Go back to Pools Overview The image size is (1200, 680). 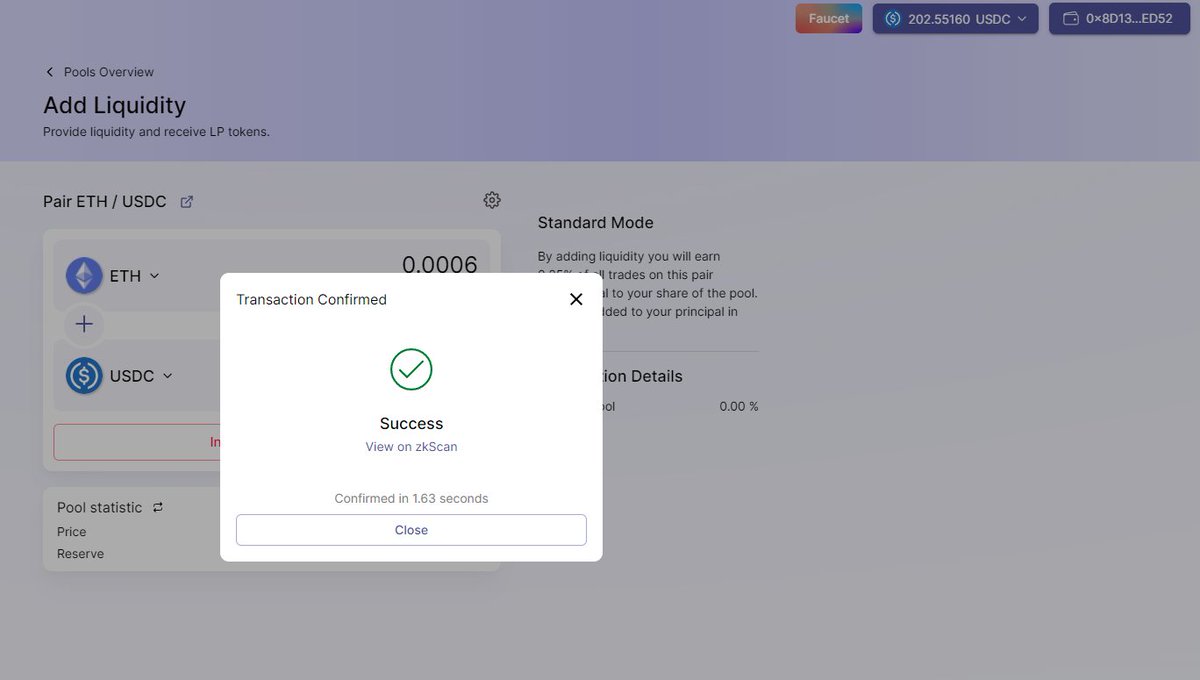(99, 72)
